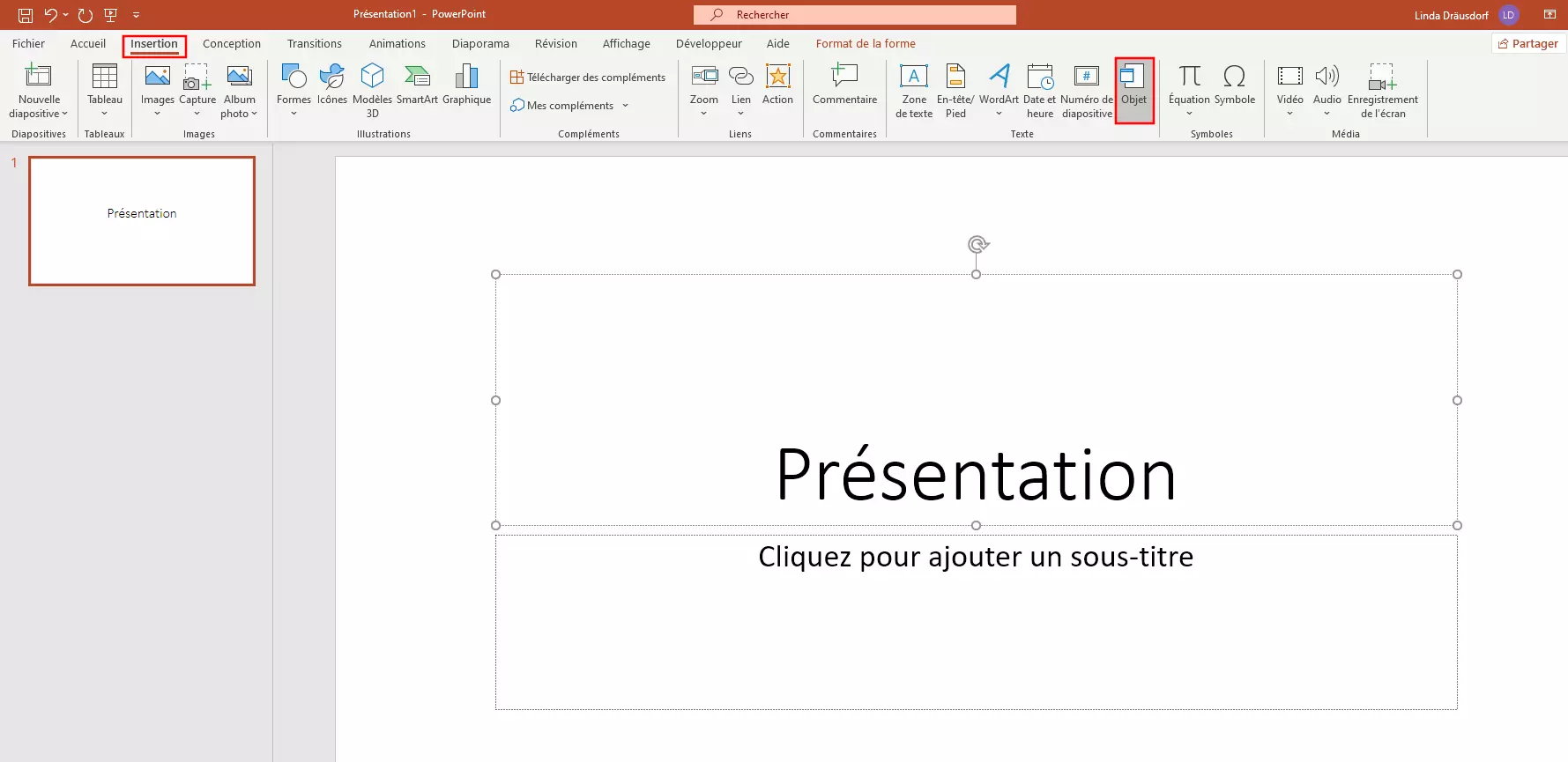Start slideshow from the quick access toolbar icon
The width and height of the screenshot is (1568, 762).
(x=111, y=15)
